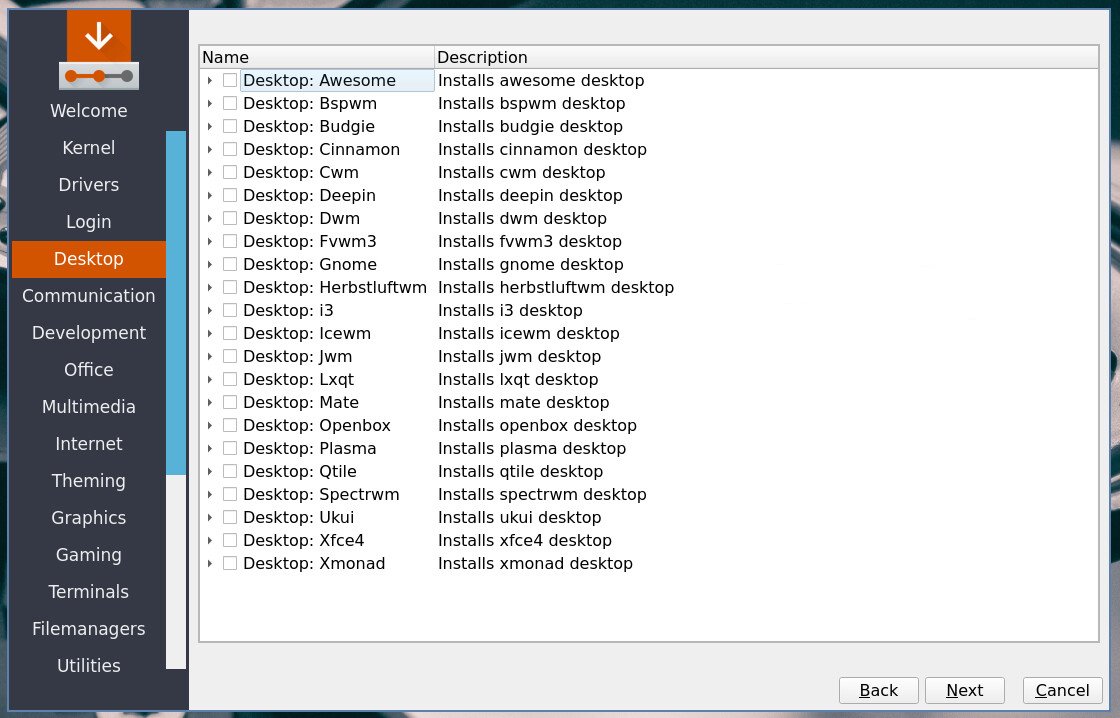1120x718 pixels.
Task: Go to the Theming sidebar step
Action: [88, 481]
